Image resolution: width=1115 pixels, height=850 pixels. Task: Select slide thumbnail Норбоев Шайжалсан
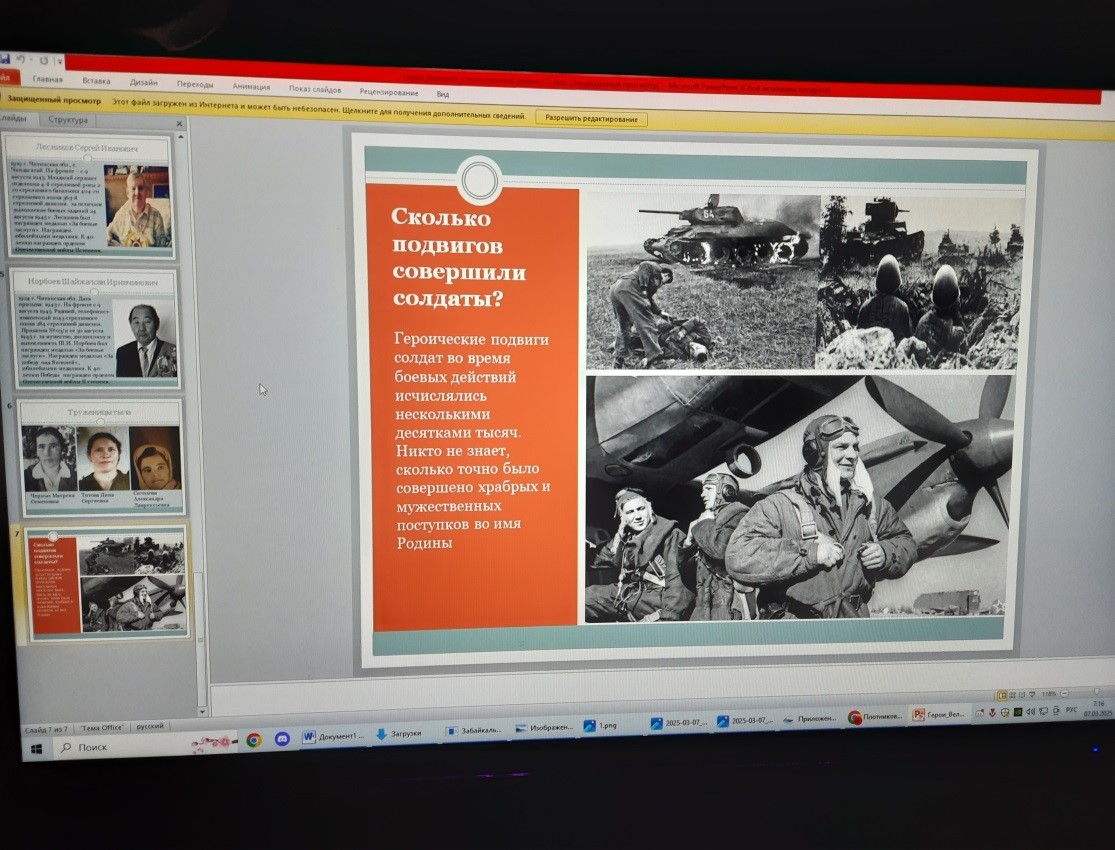95,329
